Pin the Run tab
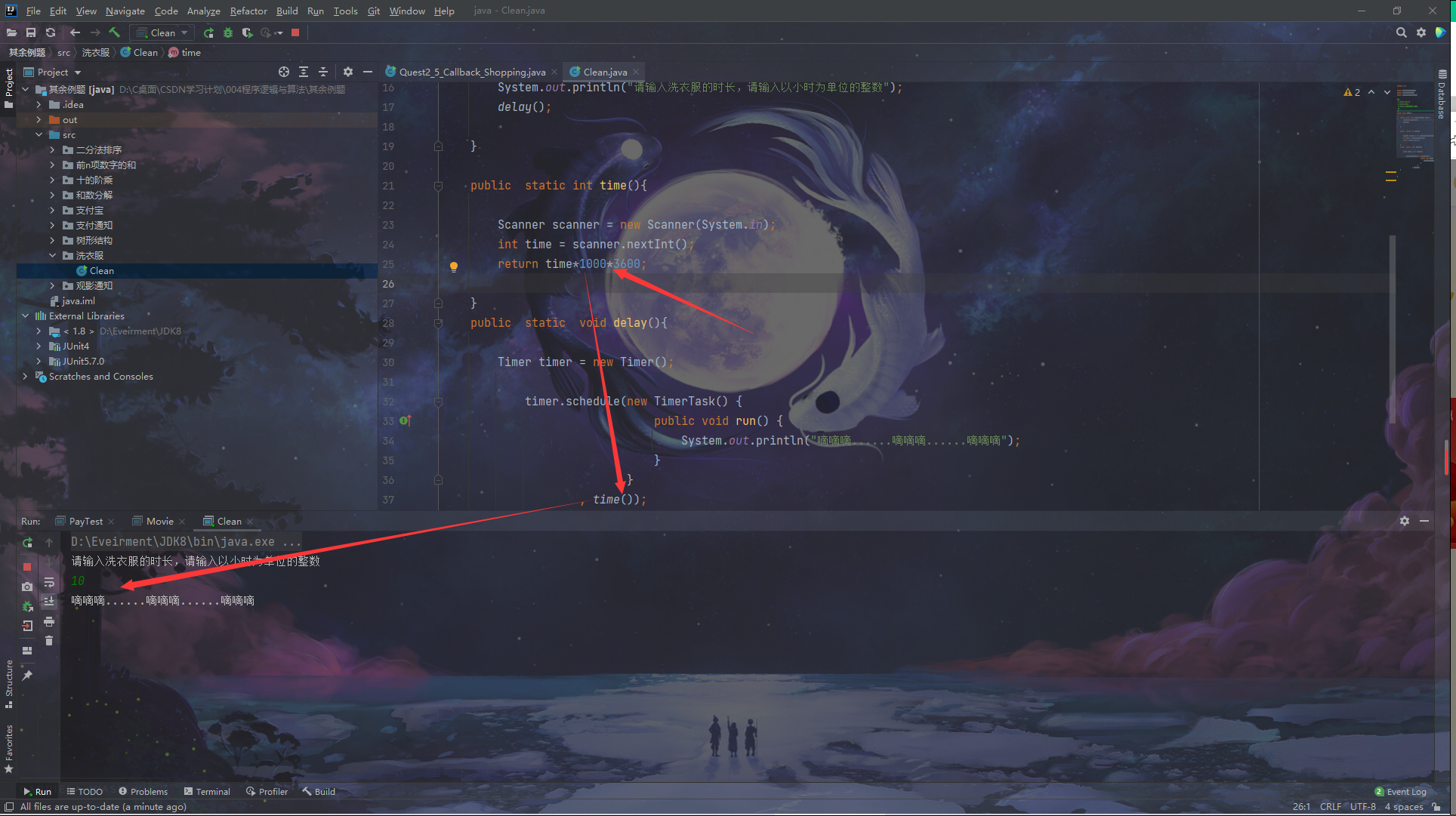Screen dimensions: 1456x816 [x=27, y=676]
